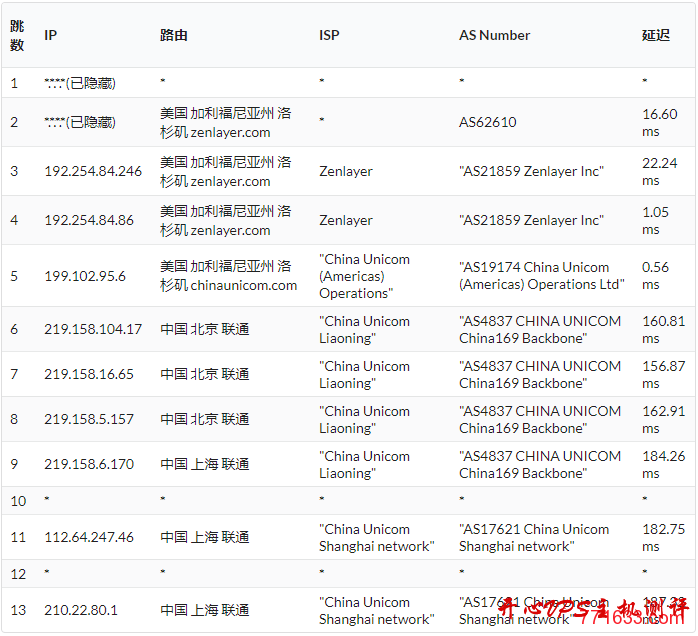Click the AS62610 cell in hop 2
Image resolution: width=698 pixels, height=636 pixels.
tap(488, 122)
